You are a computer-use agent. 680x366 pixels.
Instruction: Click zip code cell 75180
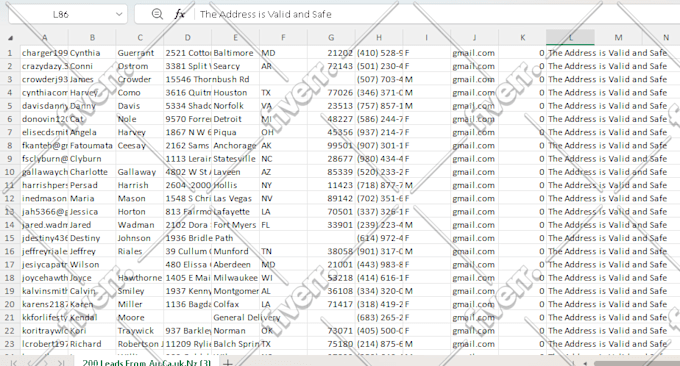[331, 344]
